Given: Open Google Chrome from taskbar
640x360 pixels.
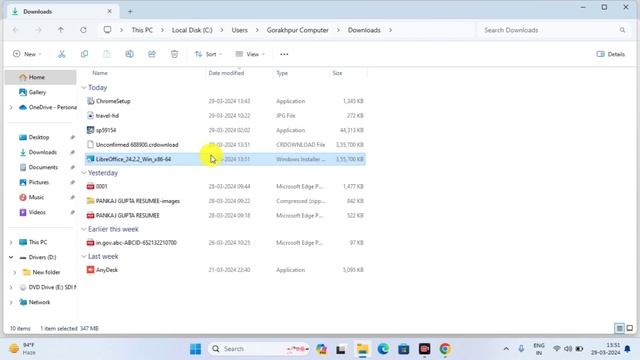Looking at the screenshot, I should pyautogui.click(x=445, y=349).
